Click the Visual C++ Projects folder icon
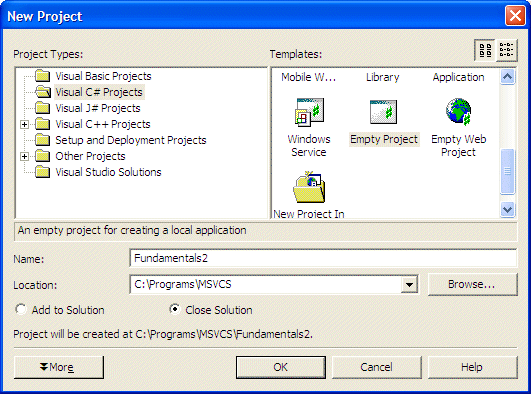 [x=43, y=124]
